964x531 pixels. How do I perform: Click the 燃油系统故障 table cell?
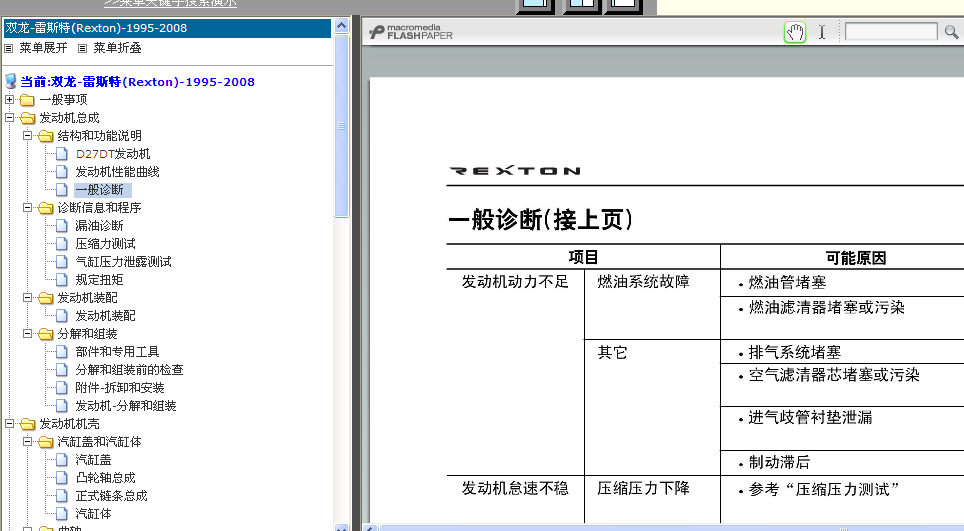pyautogui.click(x=644, y=282)
